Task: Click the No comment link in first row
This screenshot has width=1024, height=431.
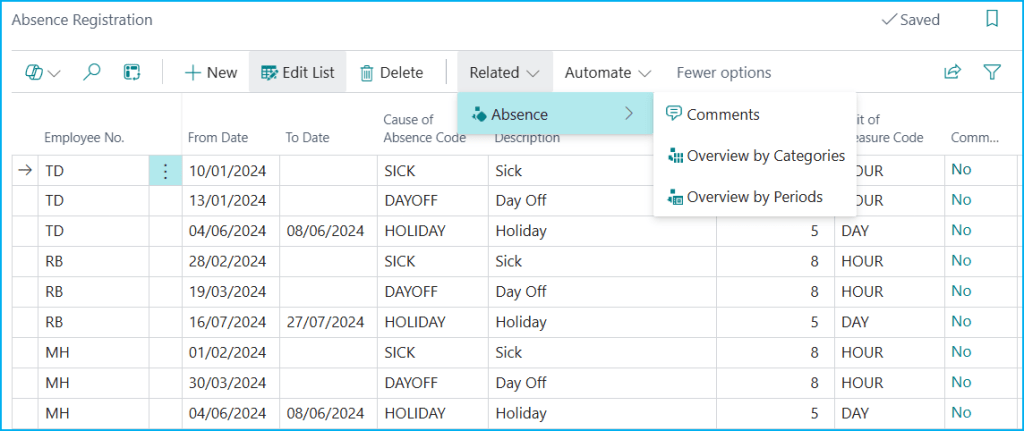Action: 961,169
